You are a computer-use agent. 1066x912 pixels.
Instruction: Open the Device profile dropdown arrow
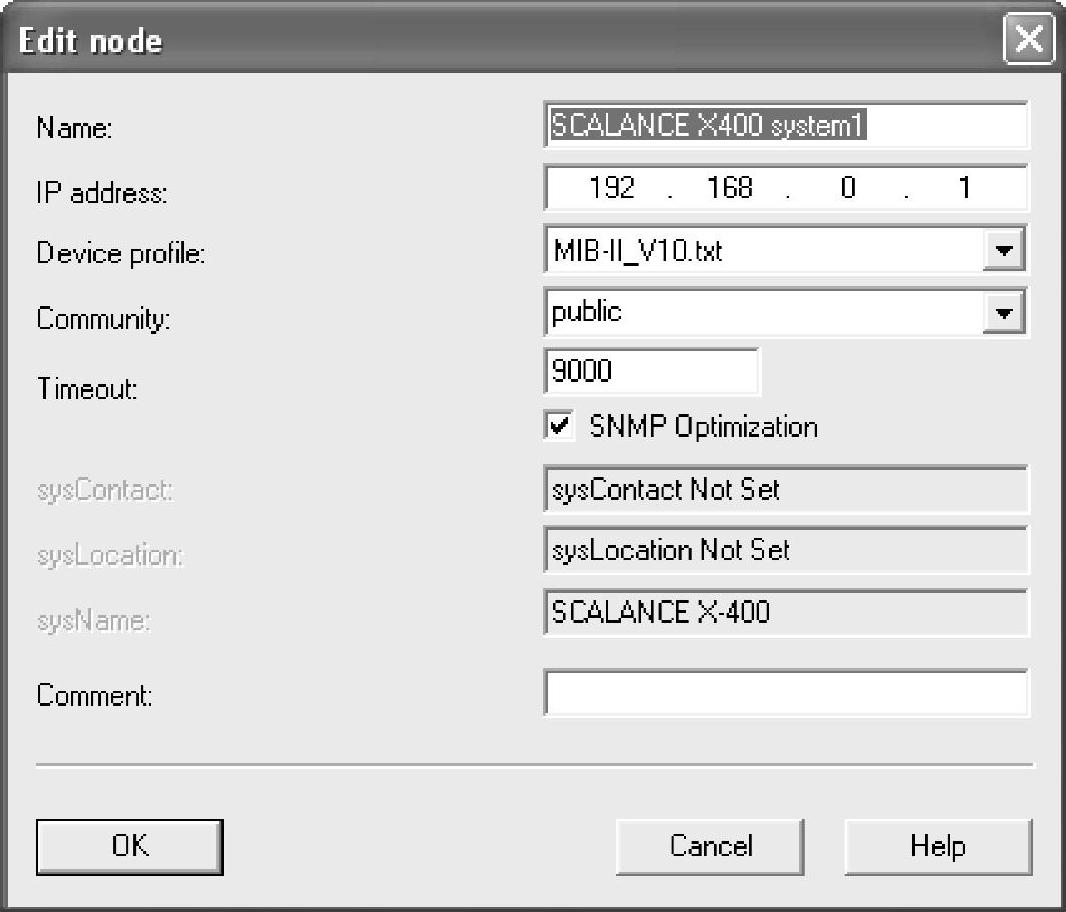click(x=1004, y=250)
